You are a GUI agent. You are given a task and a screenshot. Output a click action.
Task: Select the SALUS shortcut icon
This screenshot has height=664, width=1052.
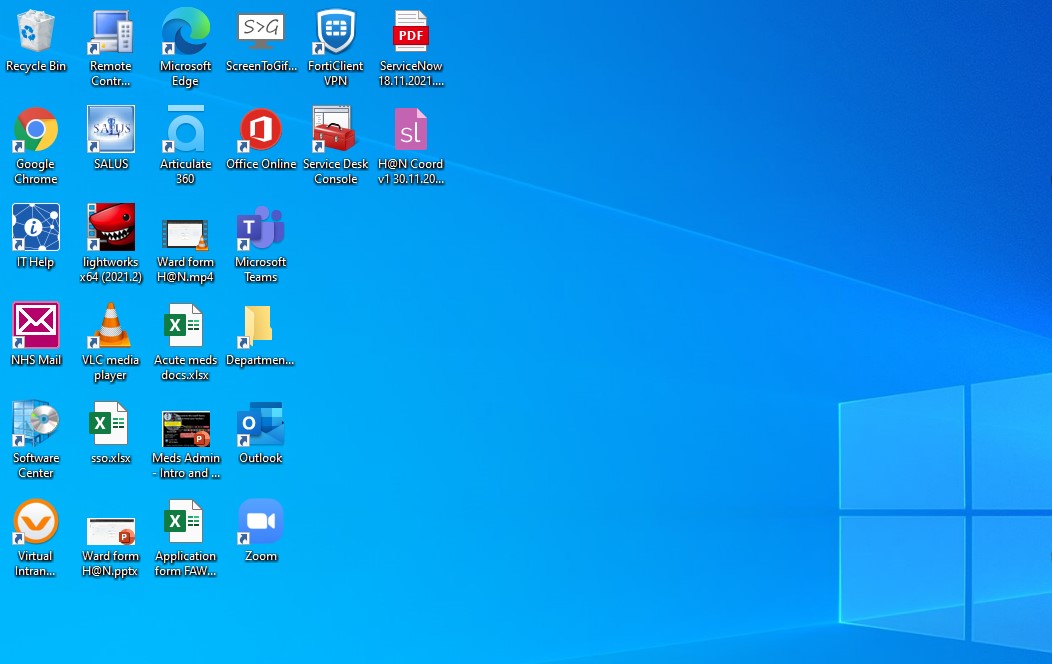click(x=111, y=129)
